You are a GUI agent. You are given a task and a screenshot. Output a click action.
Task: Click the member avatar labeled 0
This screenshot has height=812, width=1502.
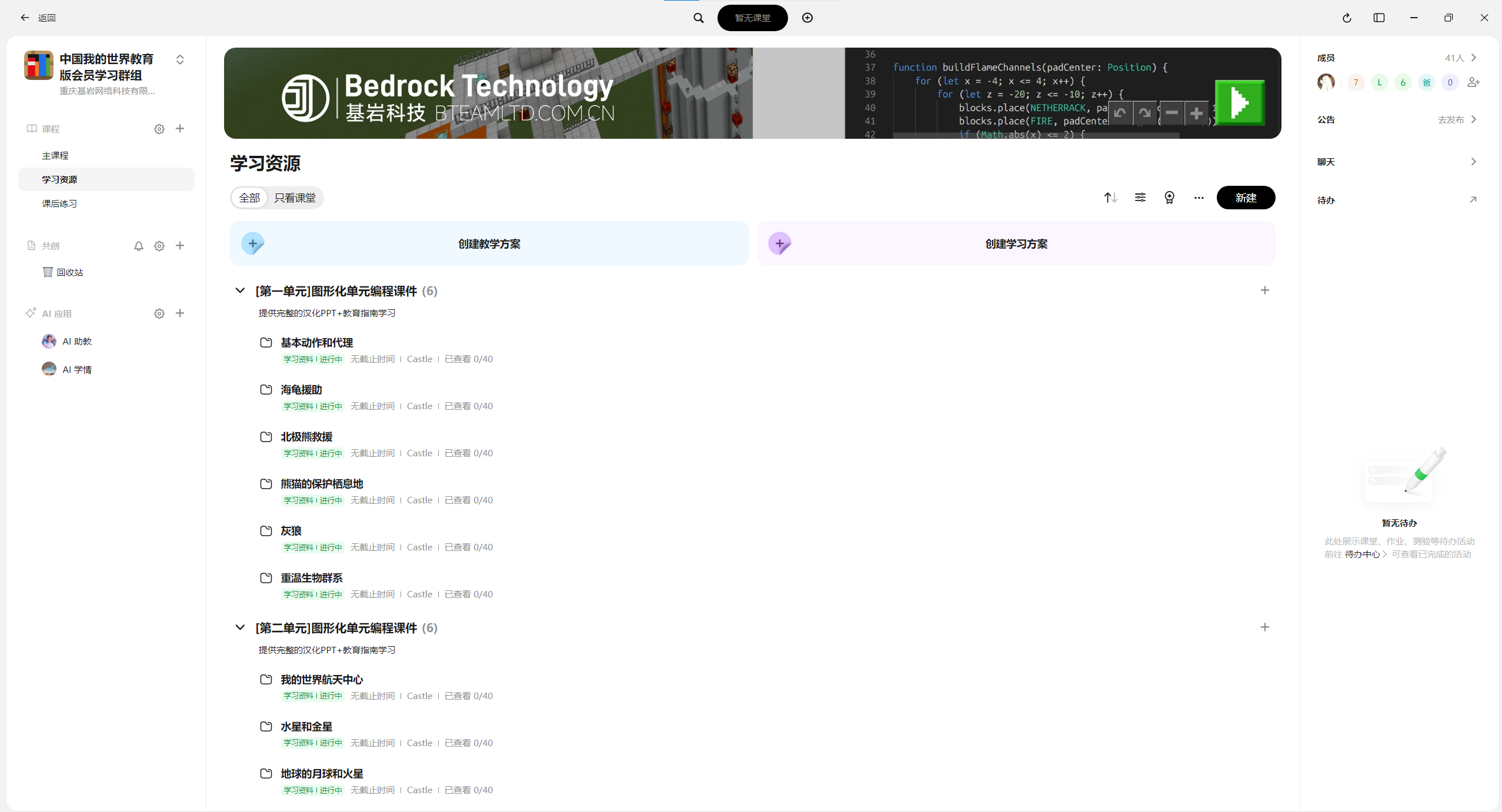click(1450, 82)
